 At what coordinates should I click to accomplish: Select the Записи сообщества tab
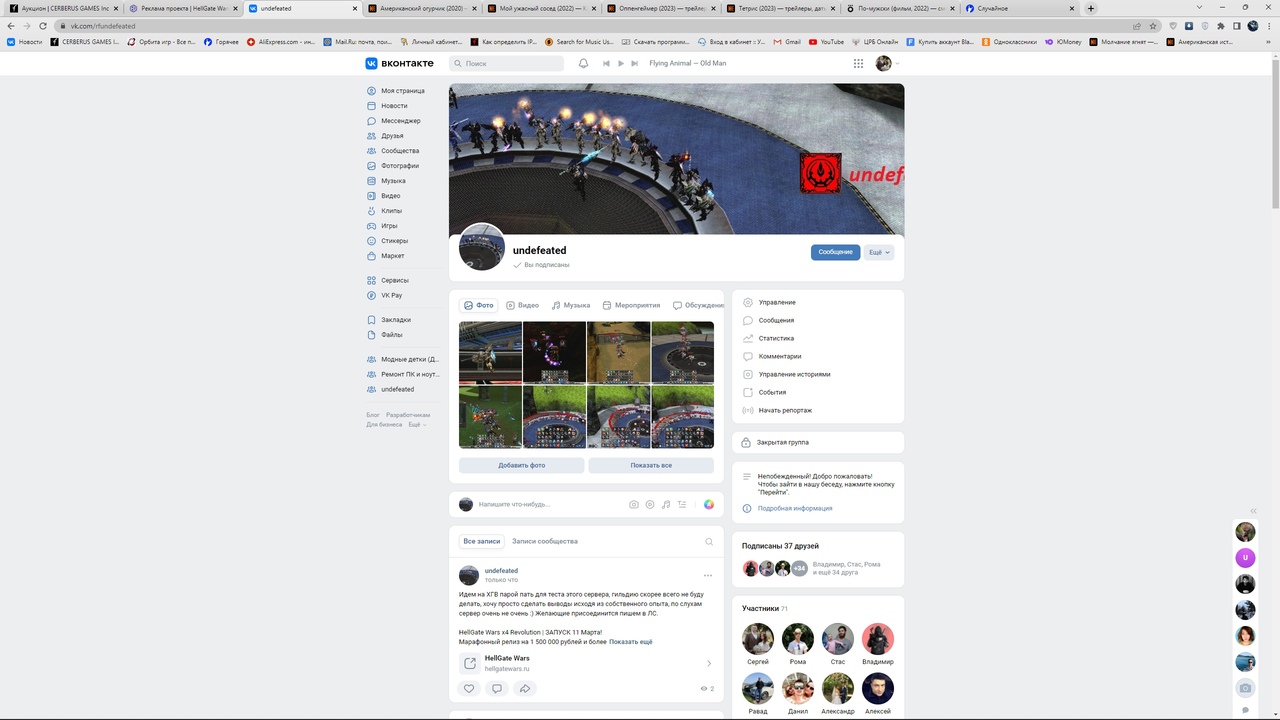tap(545, 541)
